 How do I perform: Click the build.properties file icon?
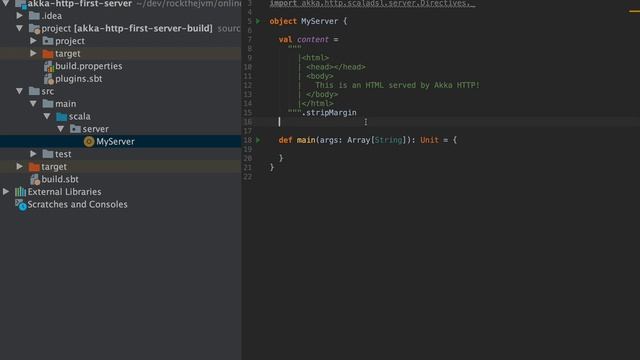click(x=49, y=67)
